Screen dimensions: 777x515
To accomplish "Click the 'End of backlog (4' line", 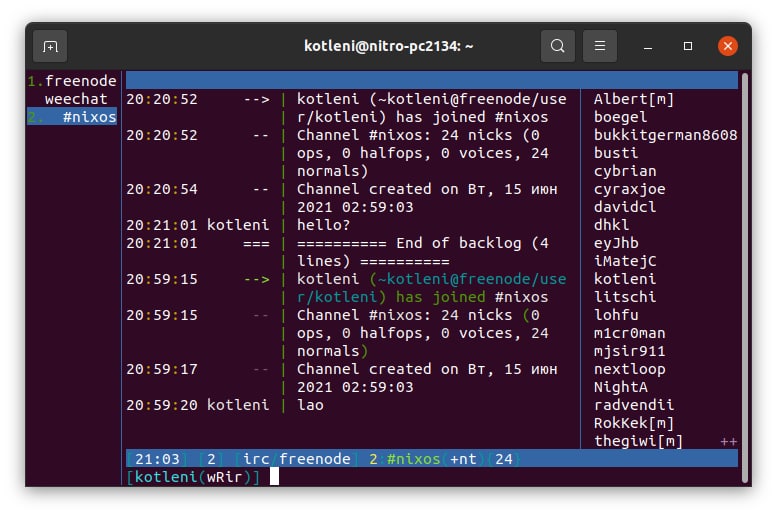I will pyautogui.click(x=423, y=243).
